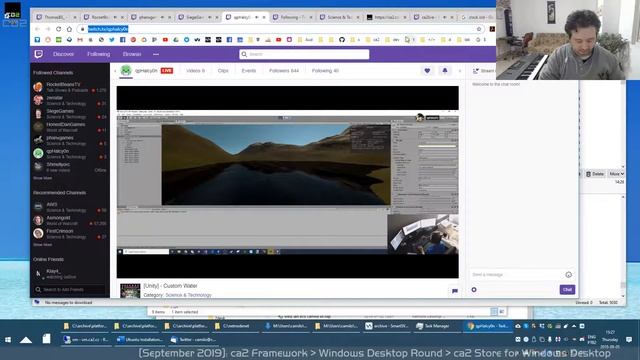Bookmark this page with the star icon

pos(479,29)
